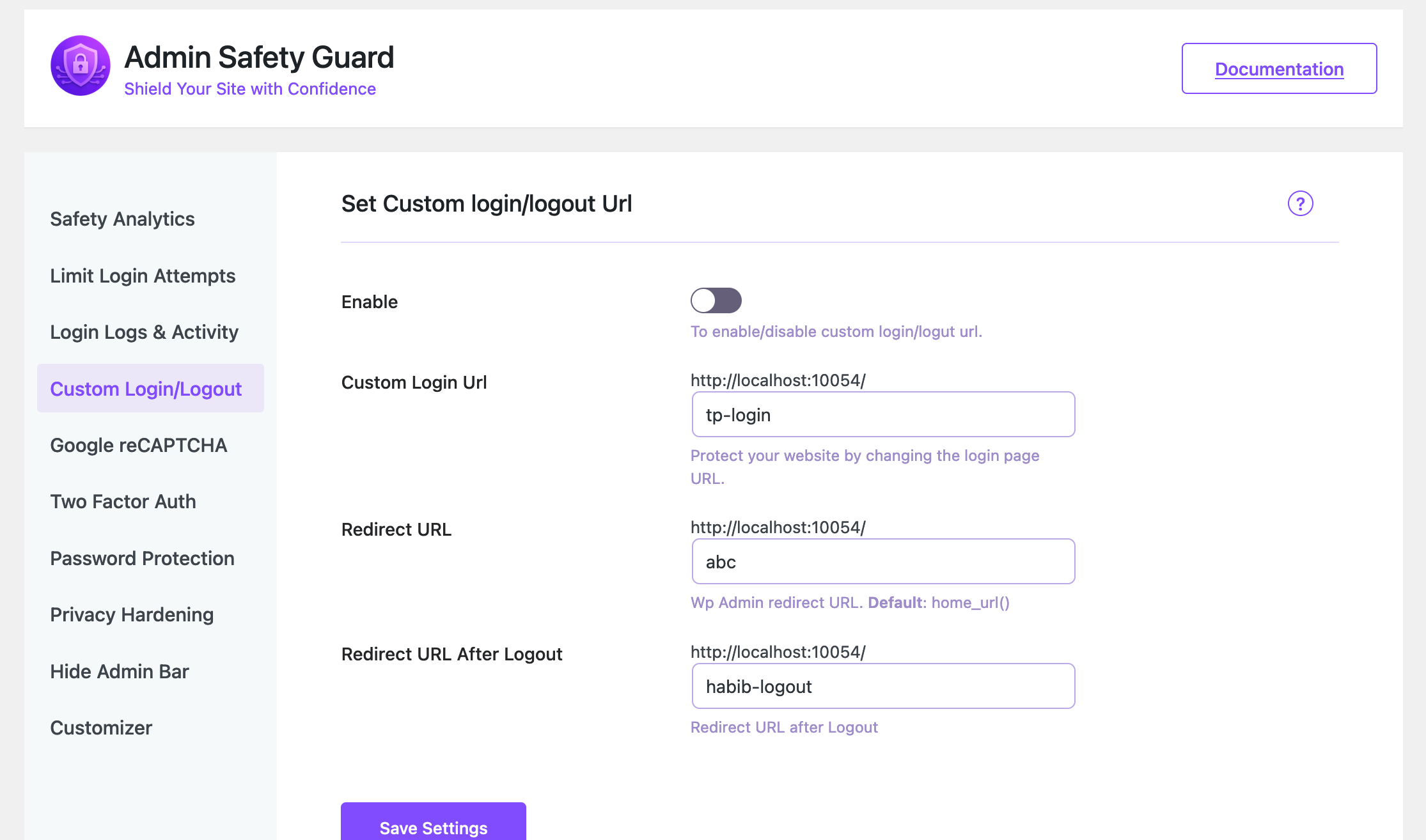Go to Limit Login Attempts section

[x=143, y=276]
